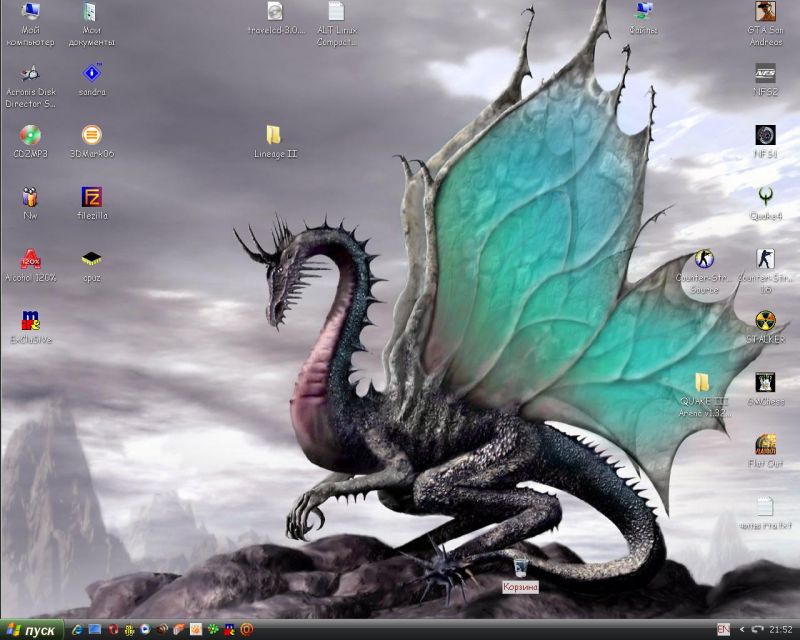Select the Корзина recycle bin
800x640 pixels.
tap(520, 575)
